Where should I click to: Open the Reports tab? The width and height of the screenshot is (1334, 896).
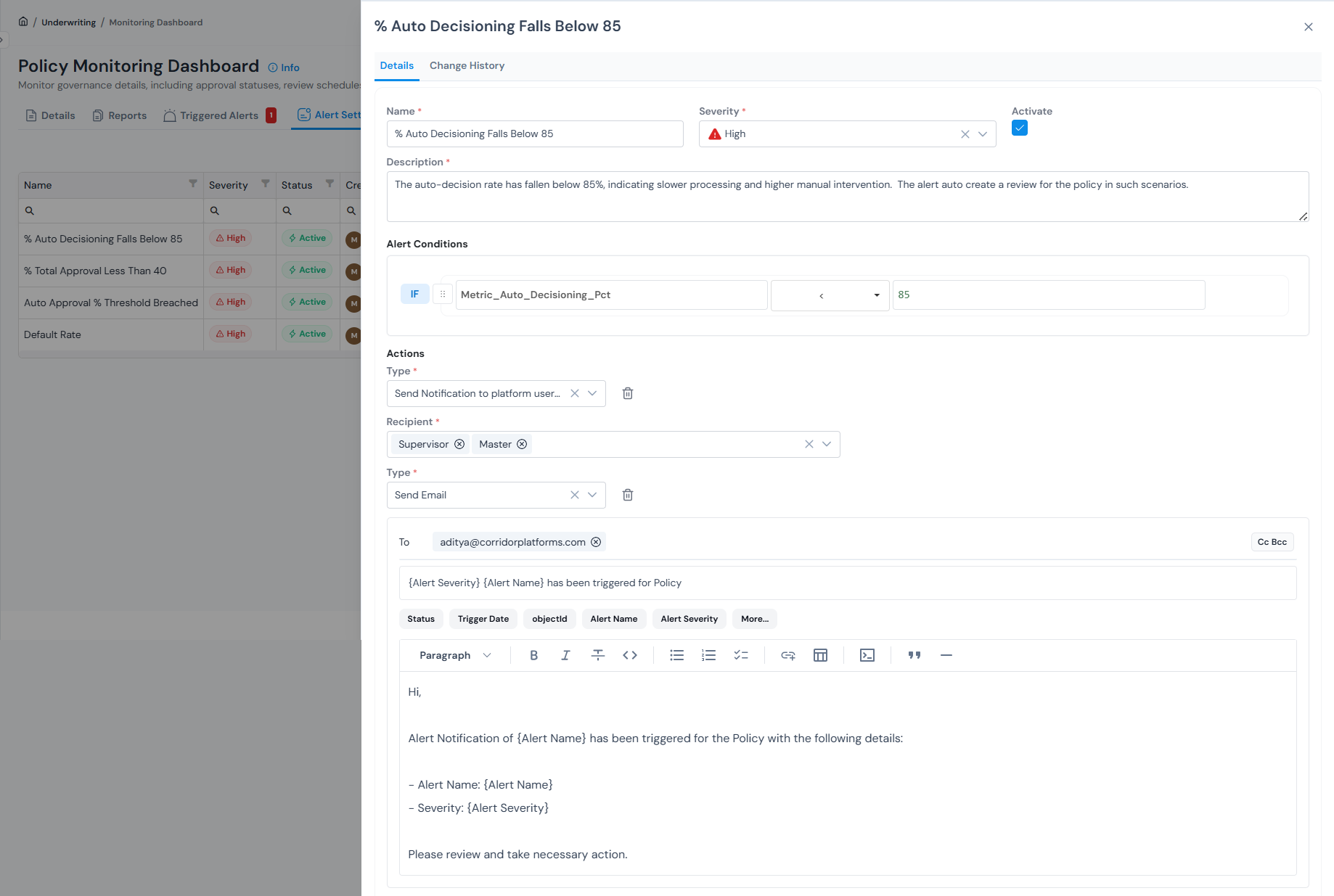point(120,115)
